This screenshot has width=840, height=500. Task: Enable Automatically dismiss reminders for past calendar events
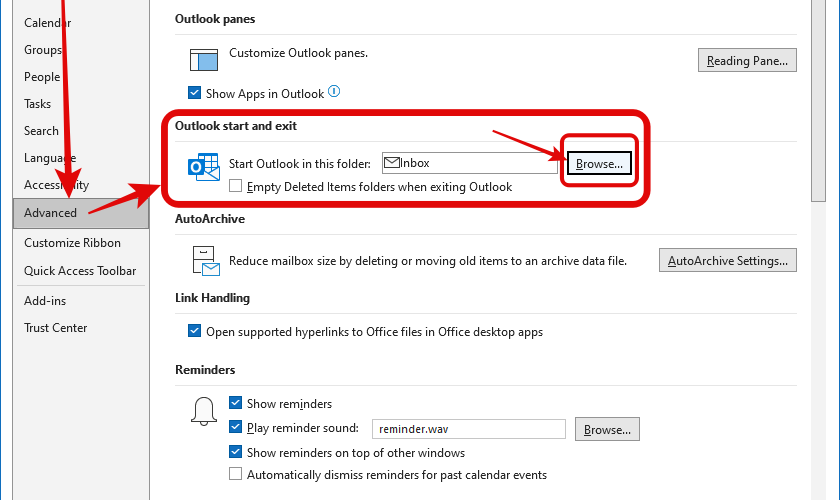coord(235,474)
